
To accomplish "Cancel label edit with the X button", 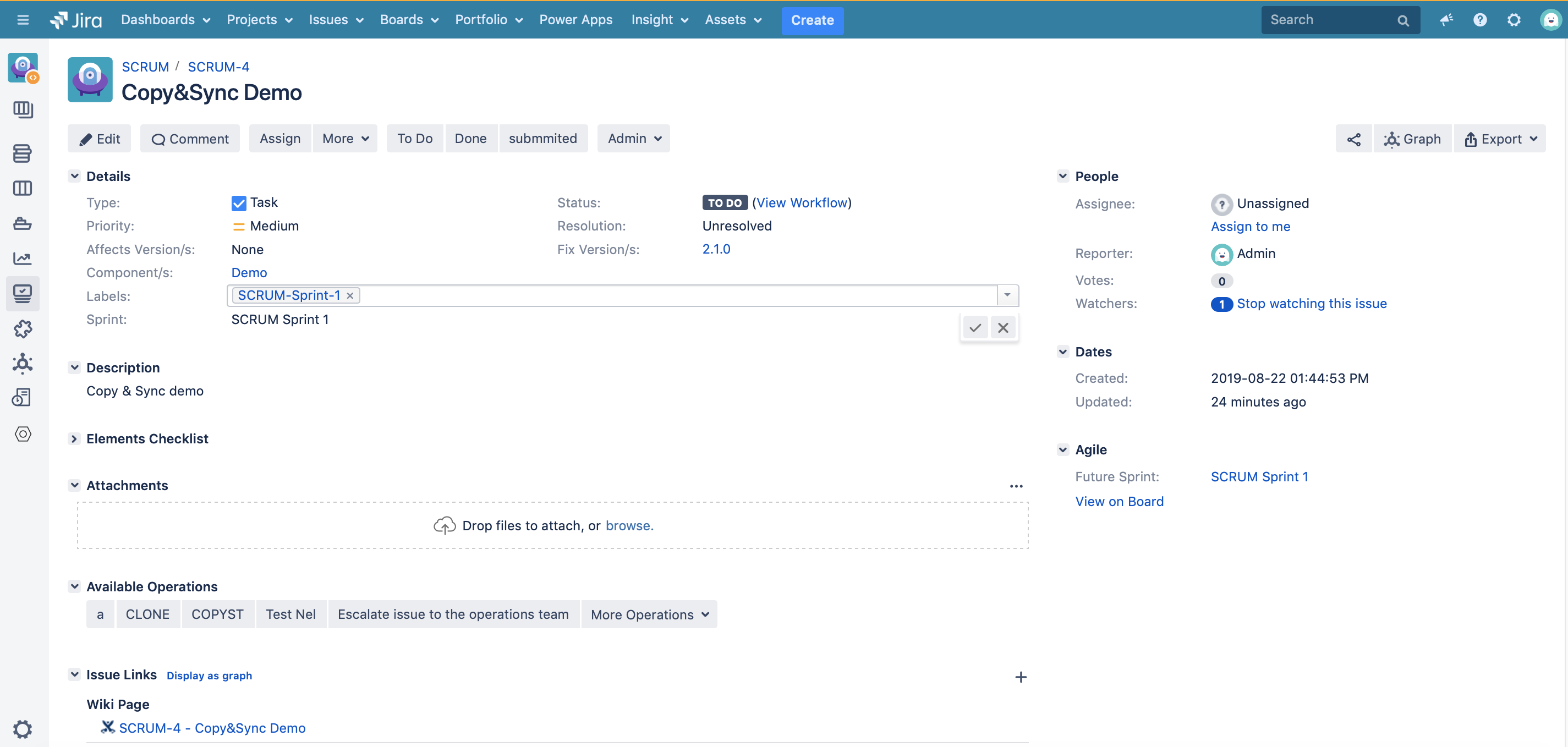I will 1002,327.
